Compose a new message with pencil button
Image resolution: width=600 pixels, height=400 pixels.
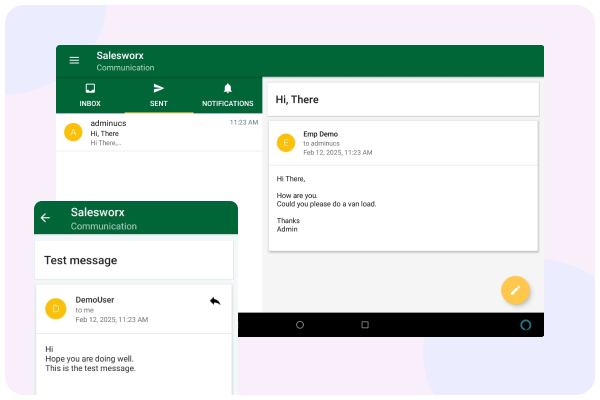click(515, 290)
